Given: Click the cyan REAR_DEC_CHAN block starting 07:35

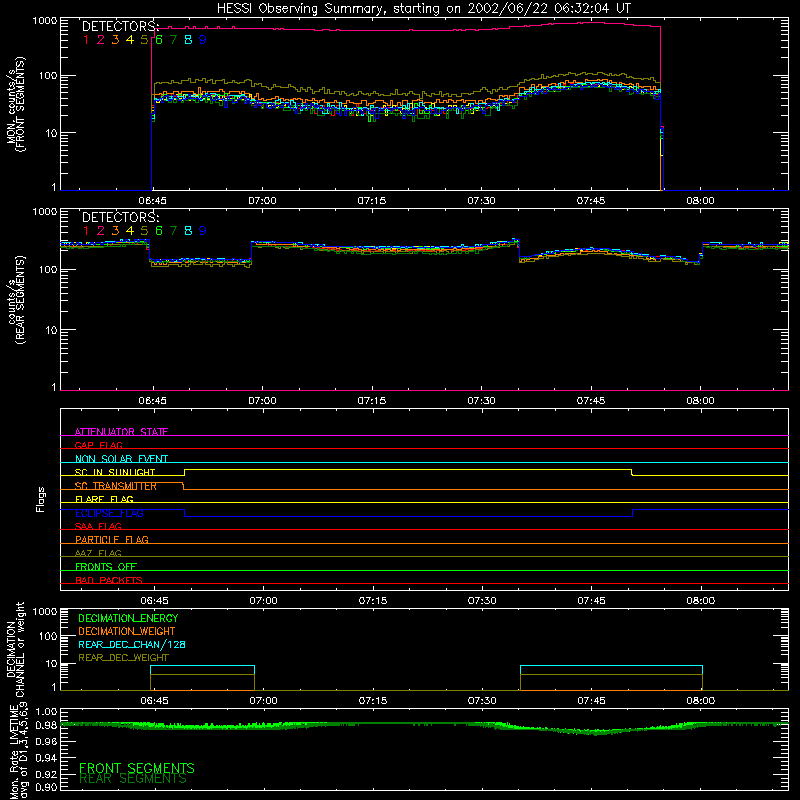Looking at the screenshot, I should [x=611, y=670].
